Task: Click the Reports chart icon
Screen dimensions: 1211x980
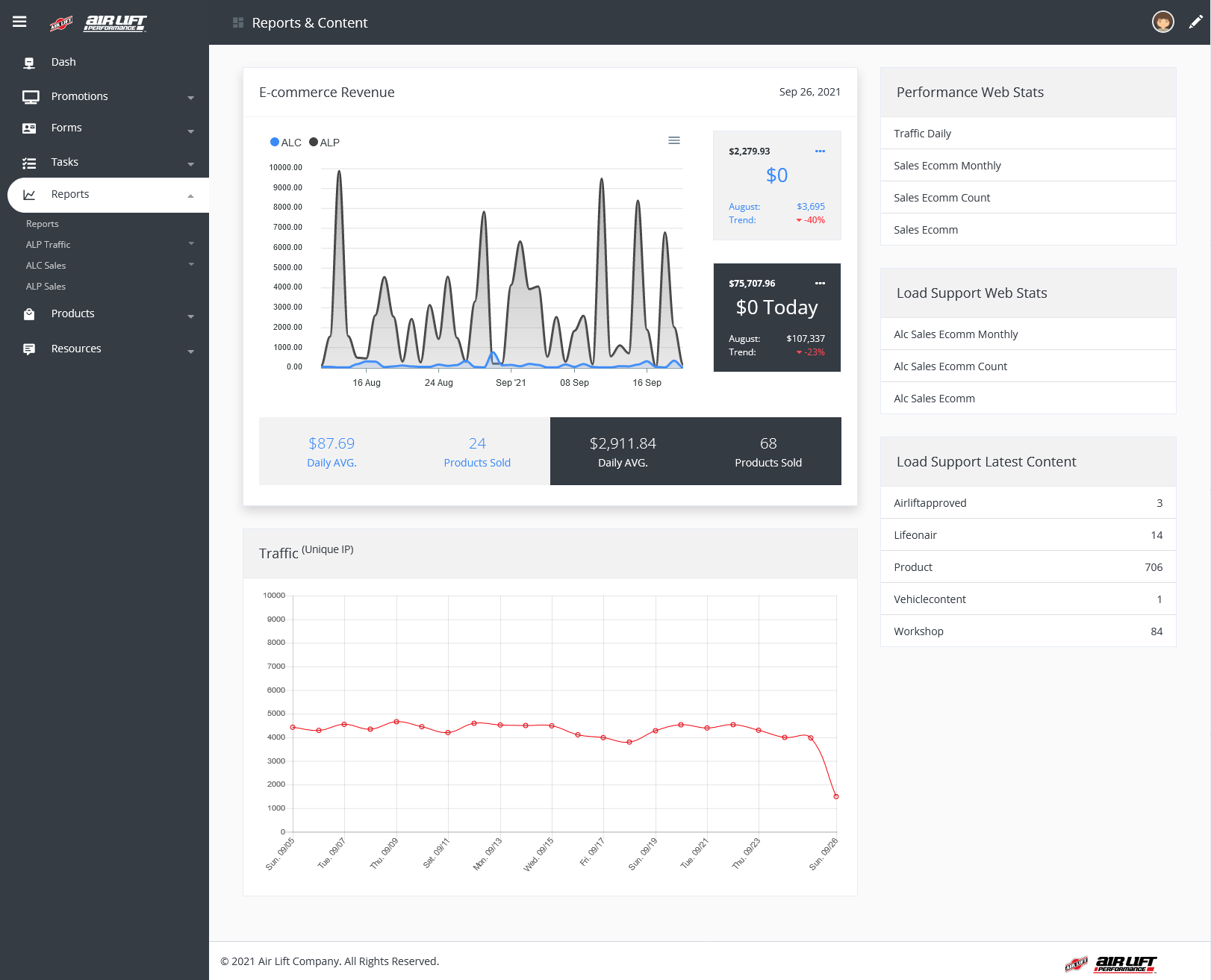Action: pyautogui.click(x=29, y=195)
